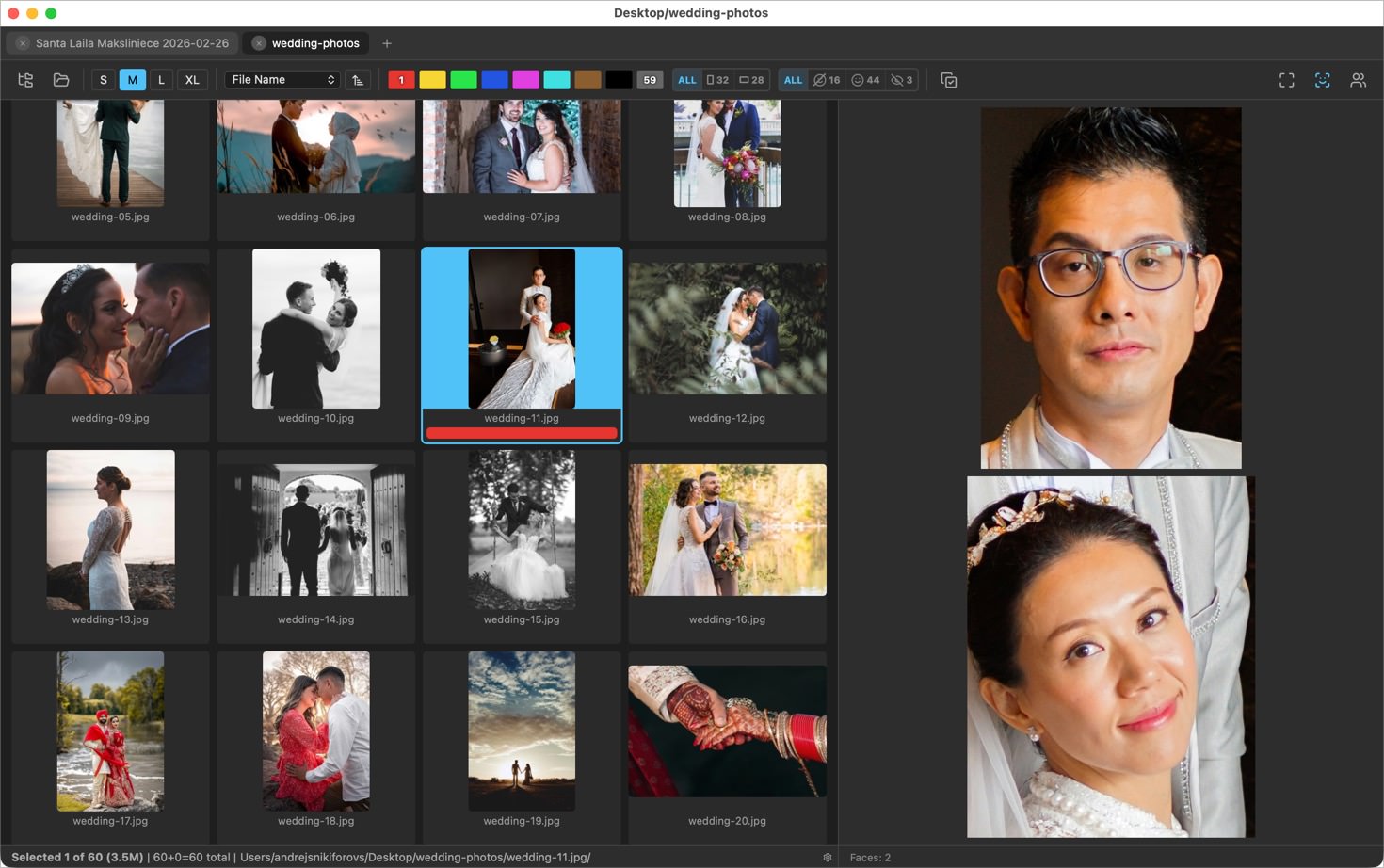The width and height of the screenshot is (1384, 868).
Task: Select the wedding-16.jpg thumbnail
Action: click(726, 529)
